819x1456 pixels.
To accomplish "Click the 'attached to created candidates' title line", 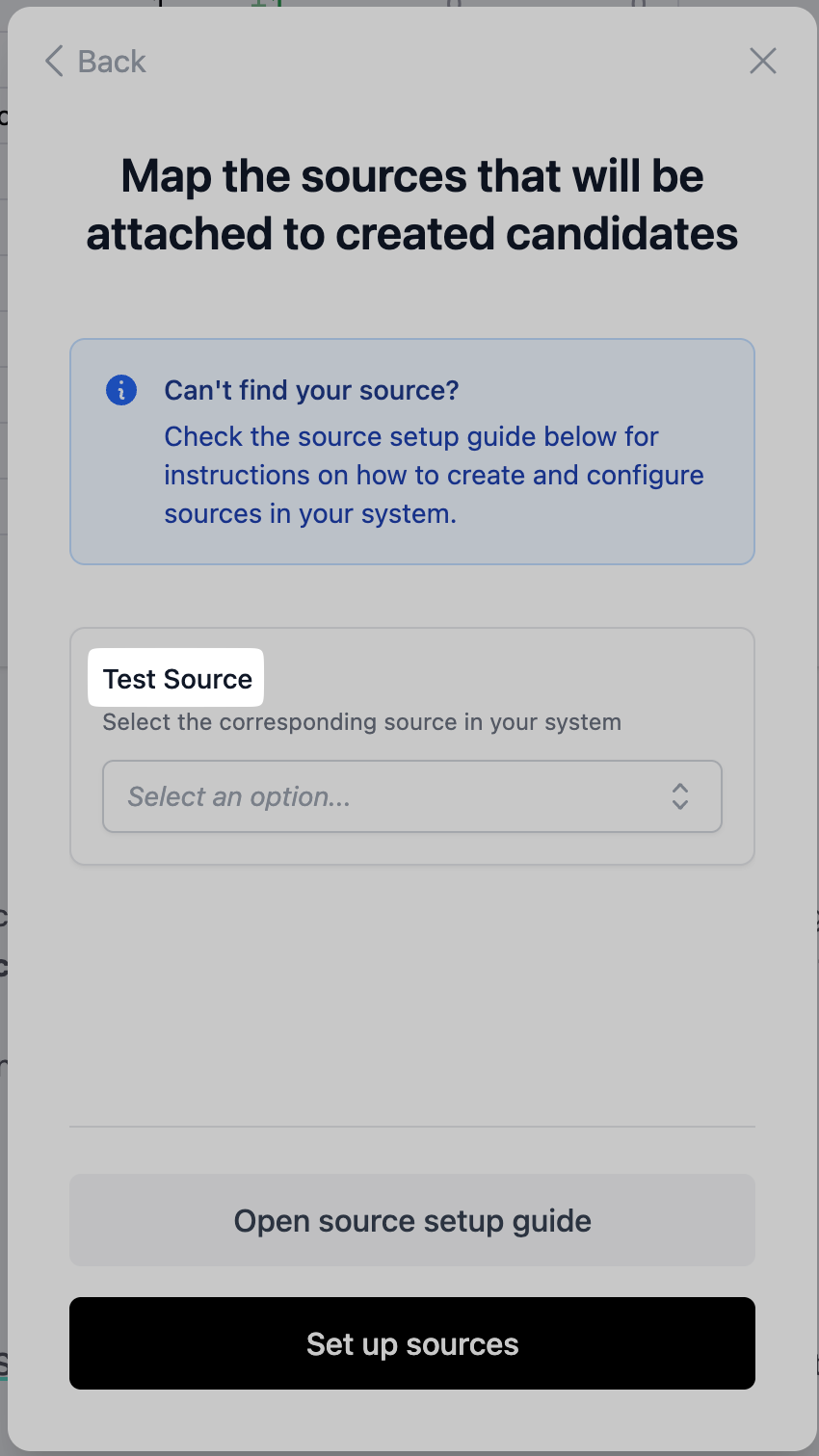I will [x=411, y=234].
